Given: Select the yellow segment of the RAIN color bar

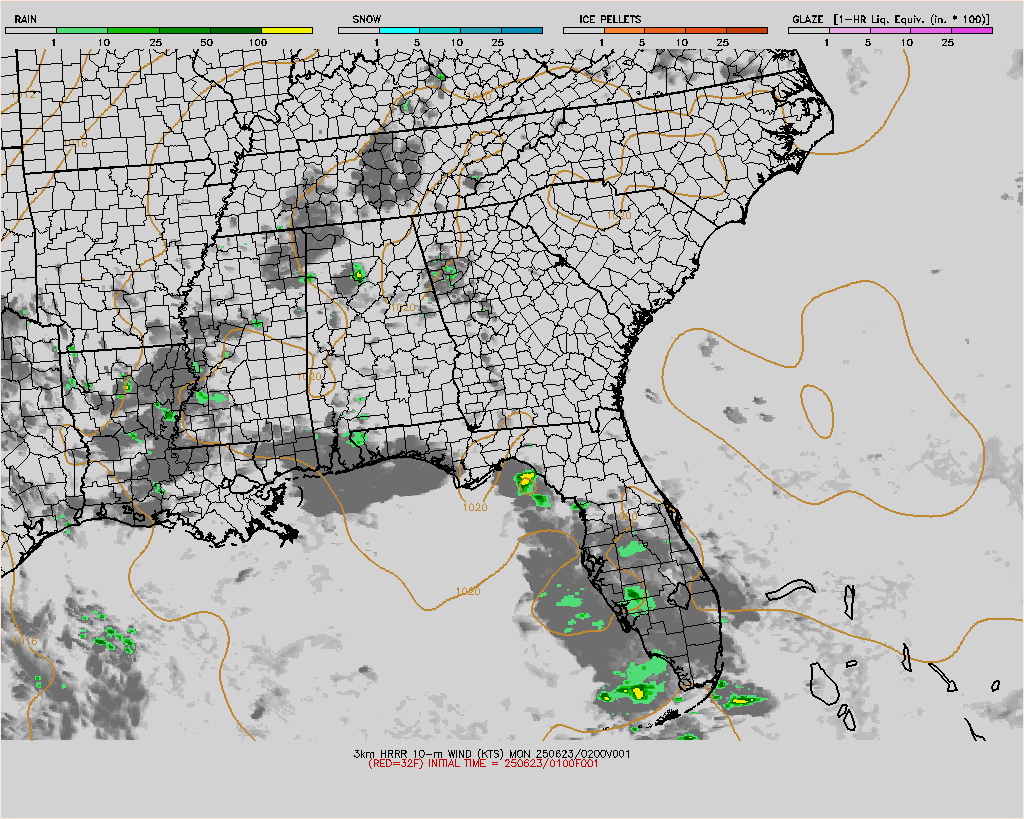Looking at the screenshot, I should [287, 30].
